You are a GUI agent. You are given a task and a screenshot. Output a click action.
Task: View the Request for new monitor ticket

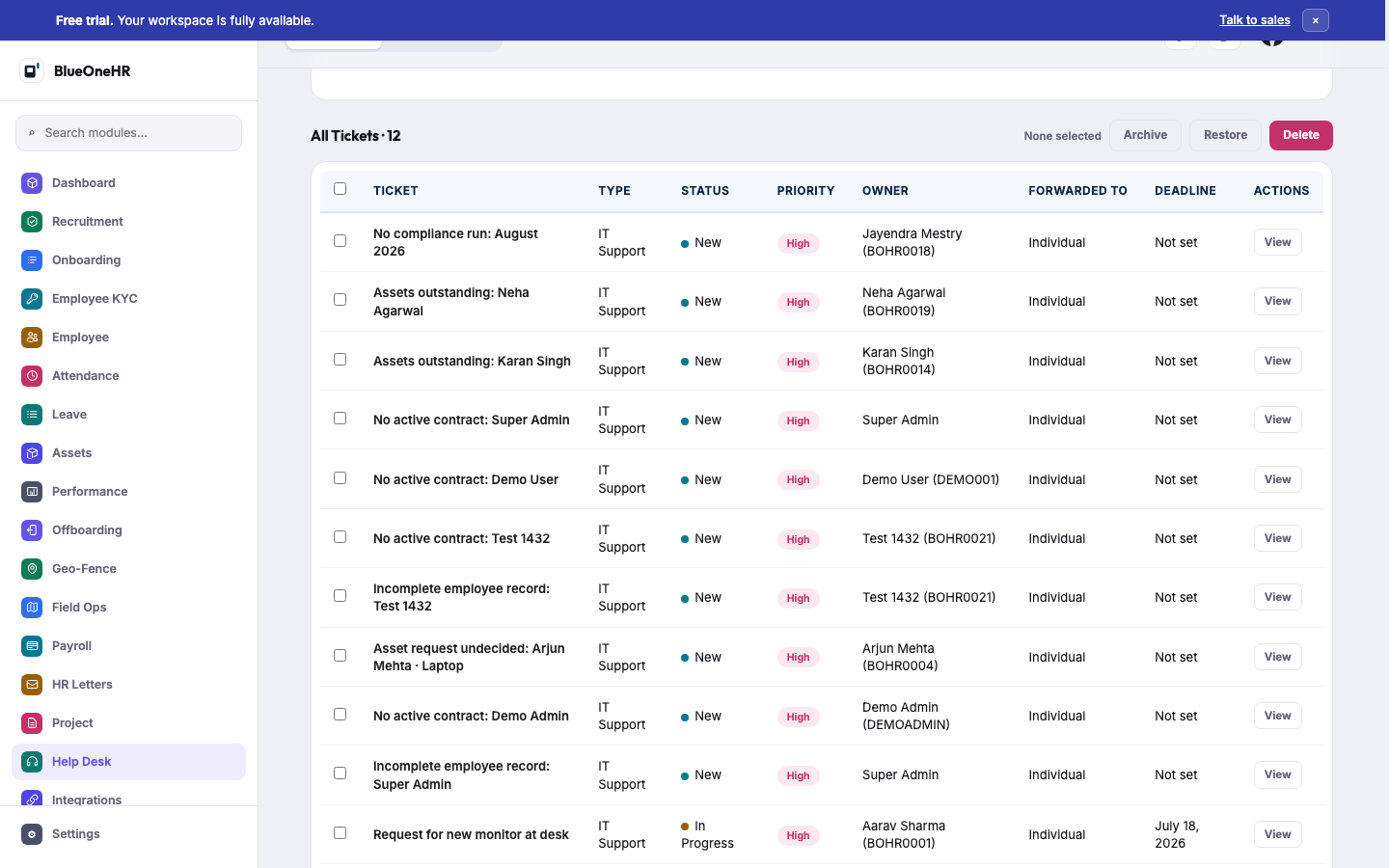(x=1277, y=834)
